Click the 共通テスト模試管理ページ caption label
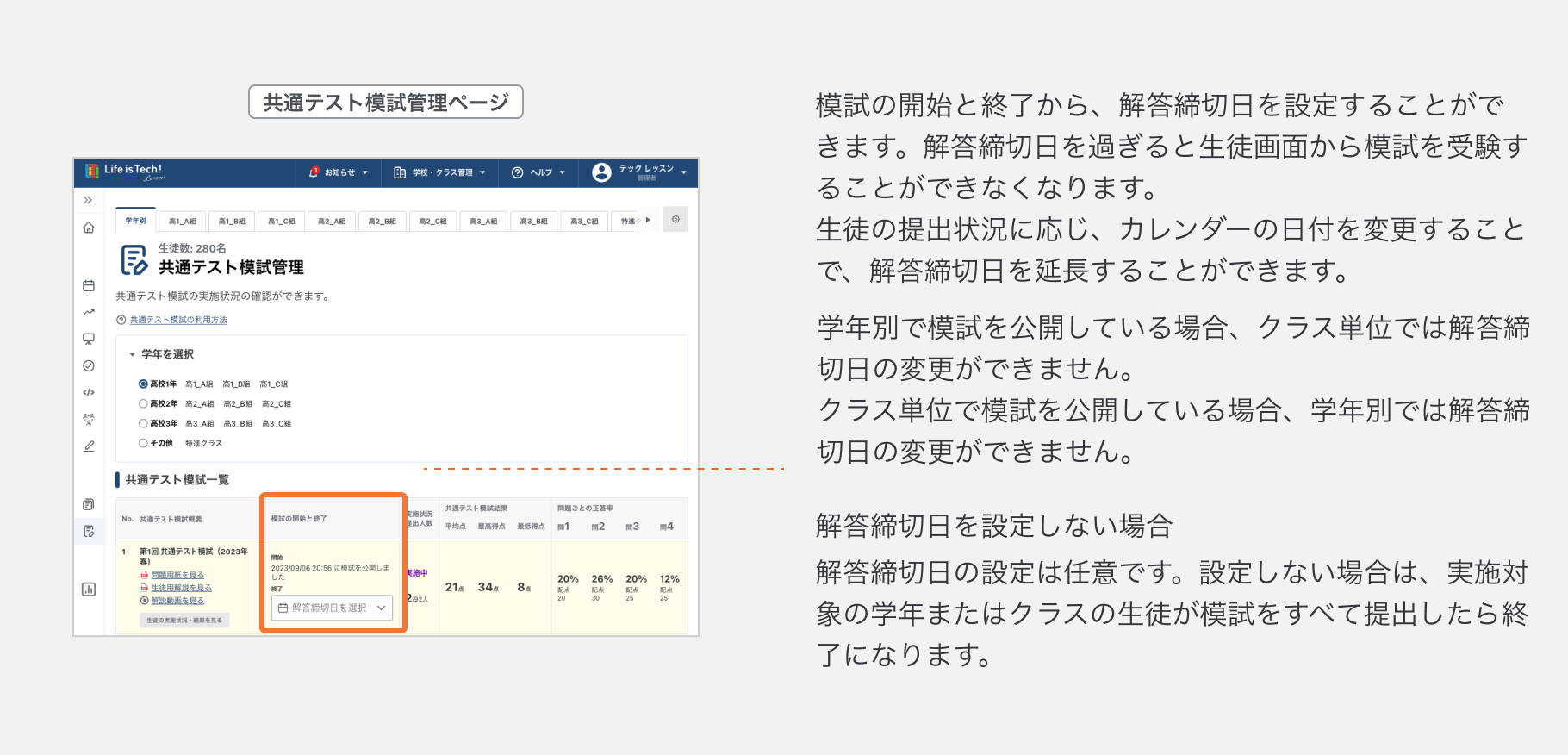The width and height of the screenshot is (1568, 755). click(x=386, y=103)
